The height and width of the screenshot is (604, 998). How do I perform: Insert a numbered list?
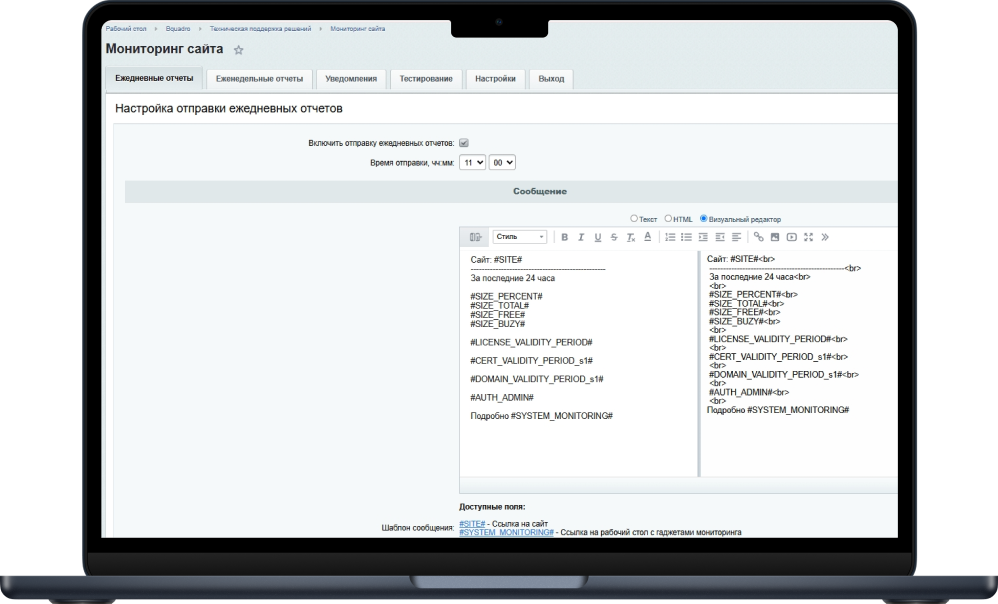(670, 237)
